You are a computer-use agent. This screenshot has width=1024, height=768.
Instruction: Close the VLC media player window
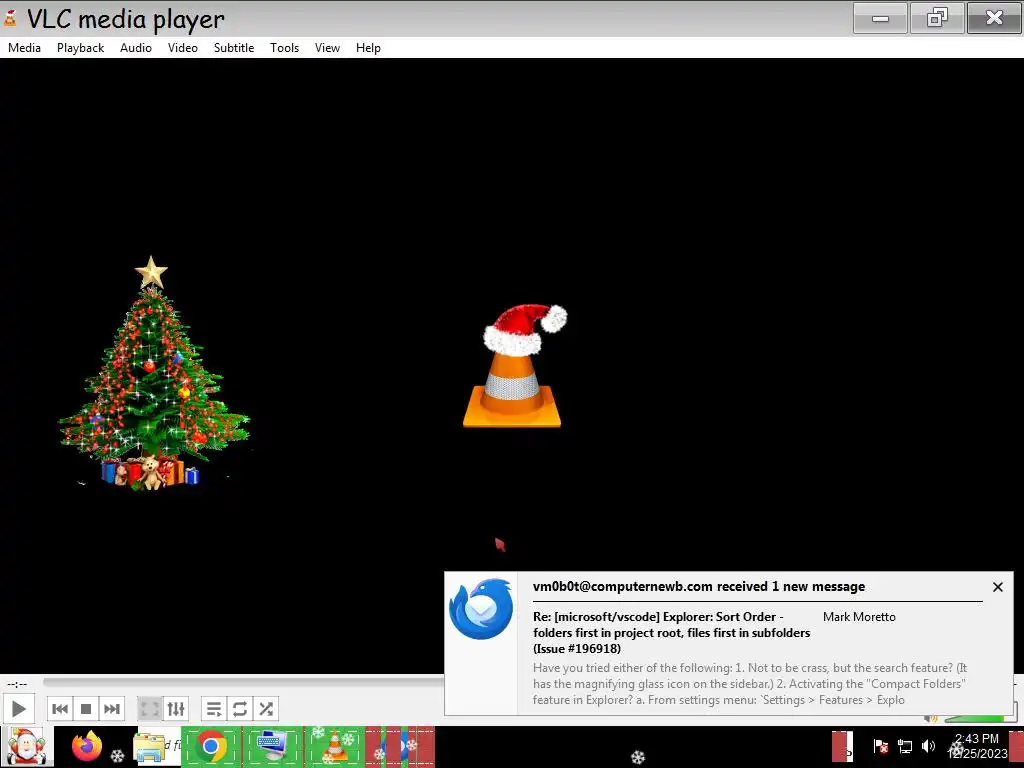coord(994,18)
